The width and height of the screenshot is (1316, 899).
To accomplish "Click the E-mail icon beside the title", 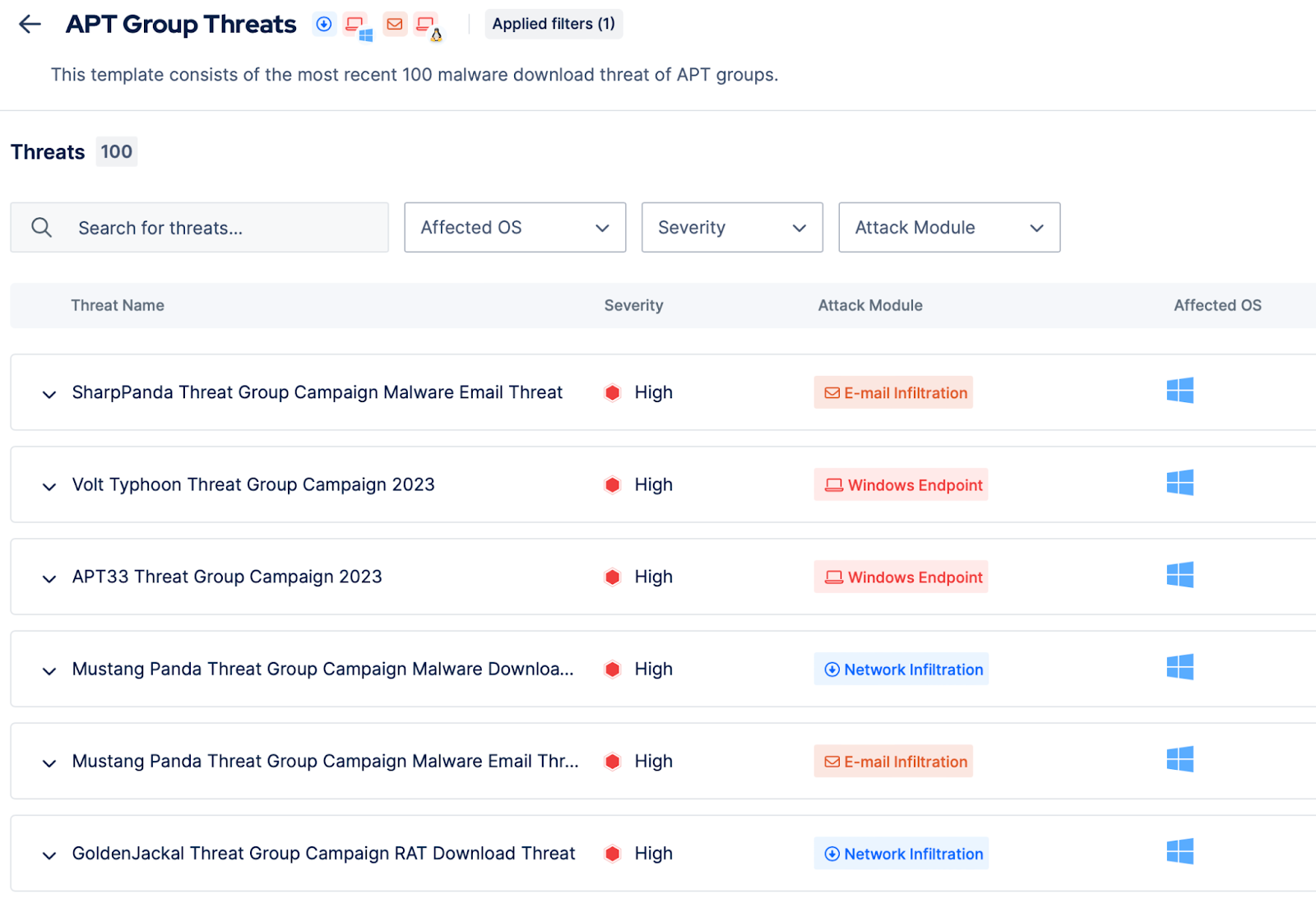I will coord(395,24).
